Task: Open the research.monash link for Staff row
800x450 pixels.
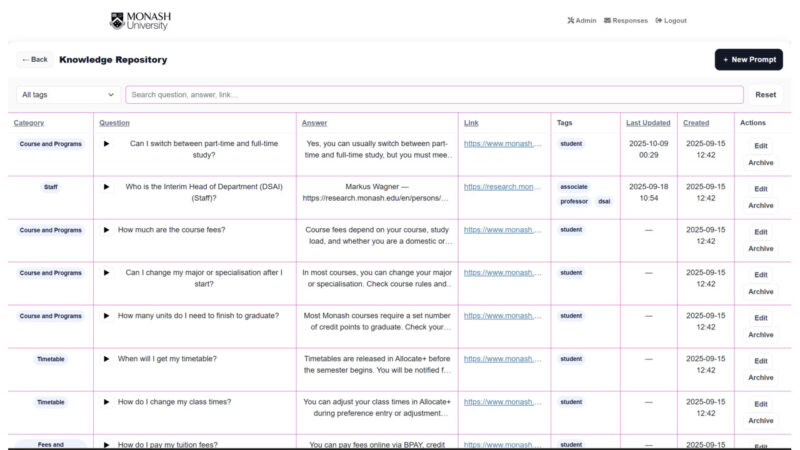Action: (x=502, y=187)
